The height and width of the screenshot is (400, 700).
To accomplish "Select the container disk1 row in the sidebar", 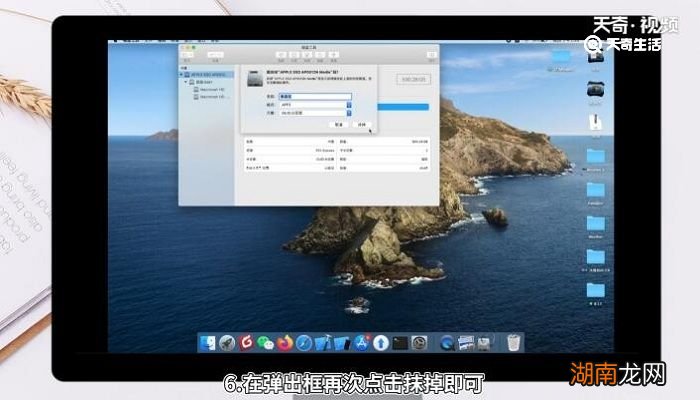I will pyautogui.click(x=207, y=82).
